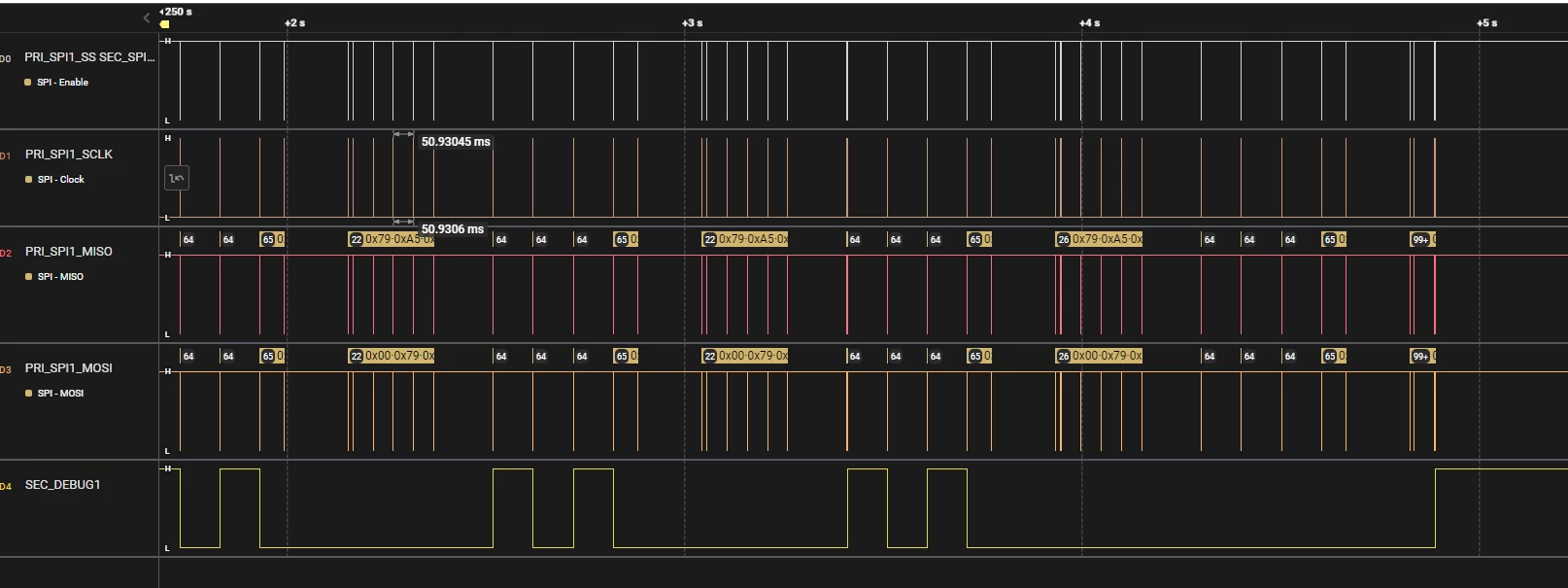Click the D3 channel index label
Image resolution: width=1568 pixels, height=588 pixels.
click(x=6, y=370)
